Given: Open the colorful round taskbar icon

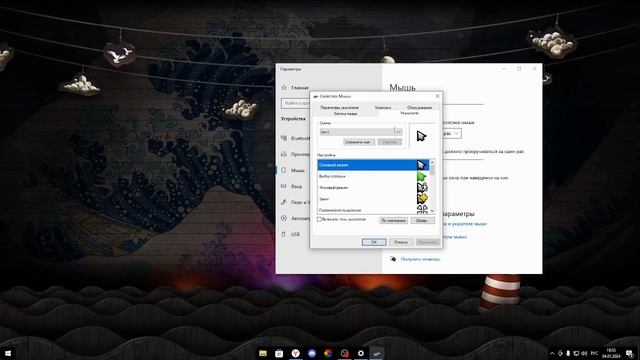Looking at the screenshot, I should [328, 353].
